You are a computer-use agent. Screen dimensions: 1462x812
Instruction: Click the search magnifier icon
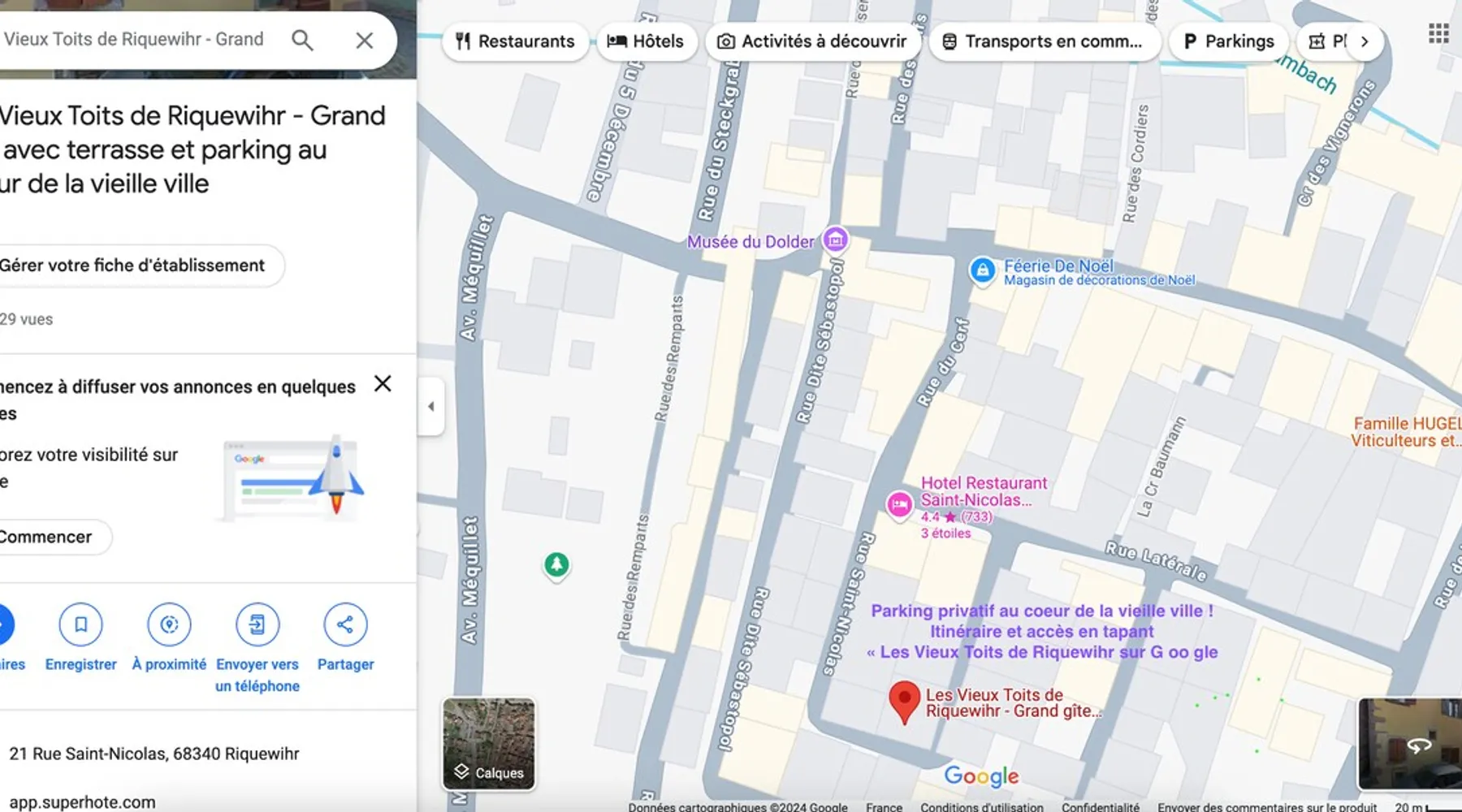click(x=302, y=40)
